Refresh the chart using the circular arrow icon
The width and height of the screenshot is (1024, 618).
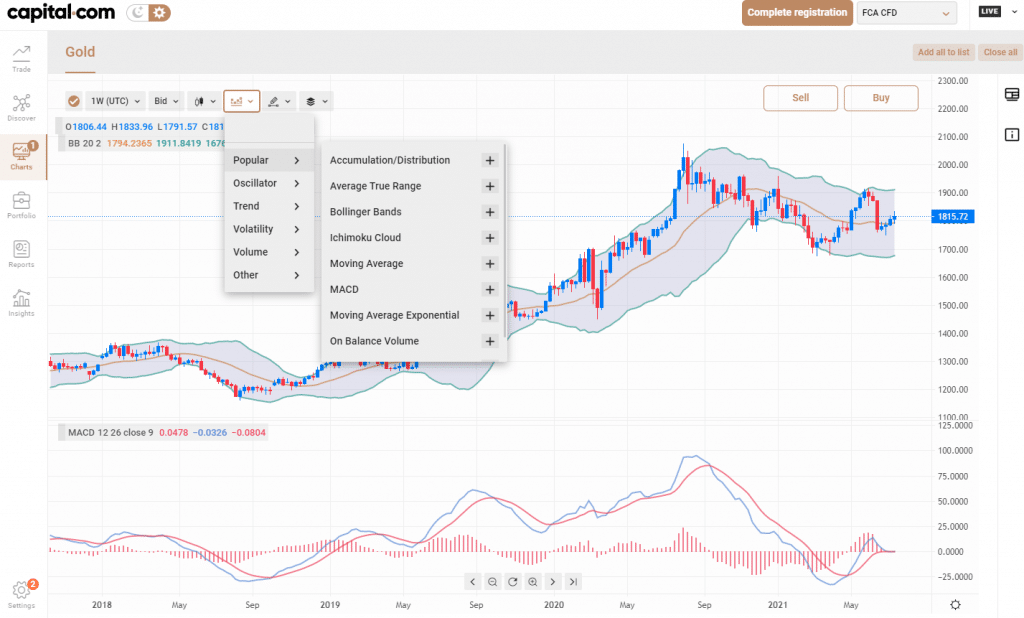click(x=512, y=581)
